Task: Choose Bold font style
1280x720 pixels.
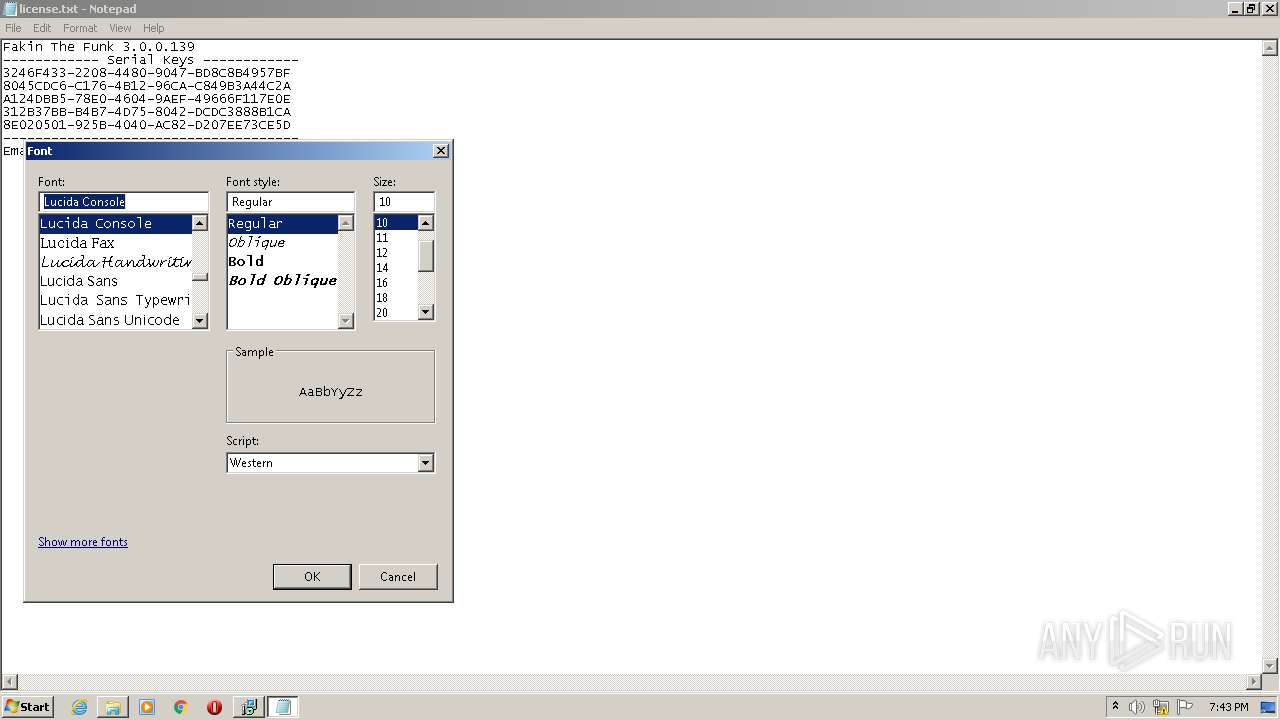Action: (282, 261)
